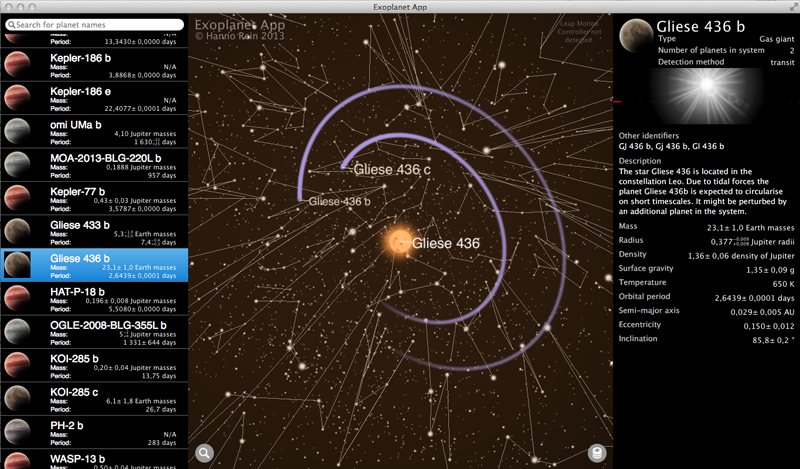Click the Gliese 436 b label on orbit

[339, 202]
